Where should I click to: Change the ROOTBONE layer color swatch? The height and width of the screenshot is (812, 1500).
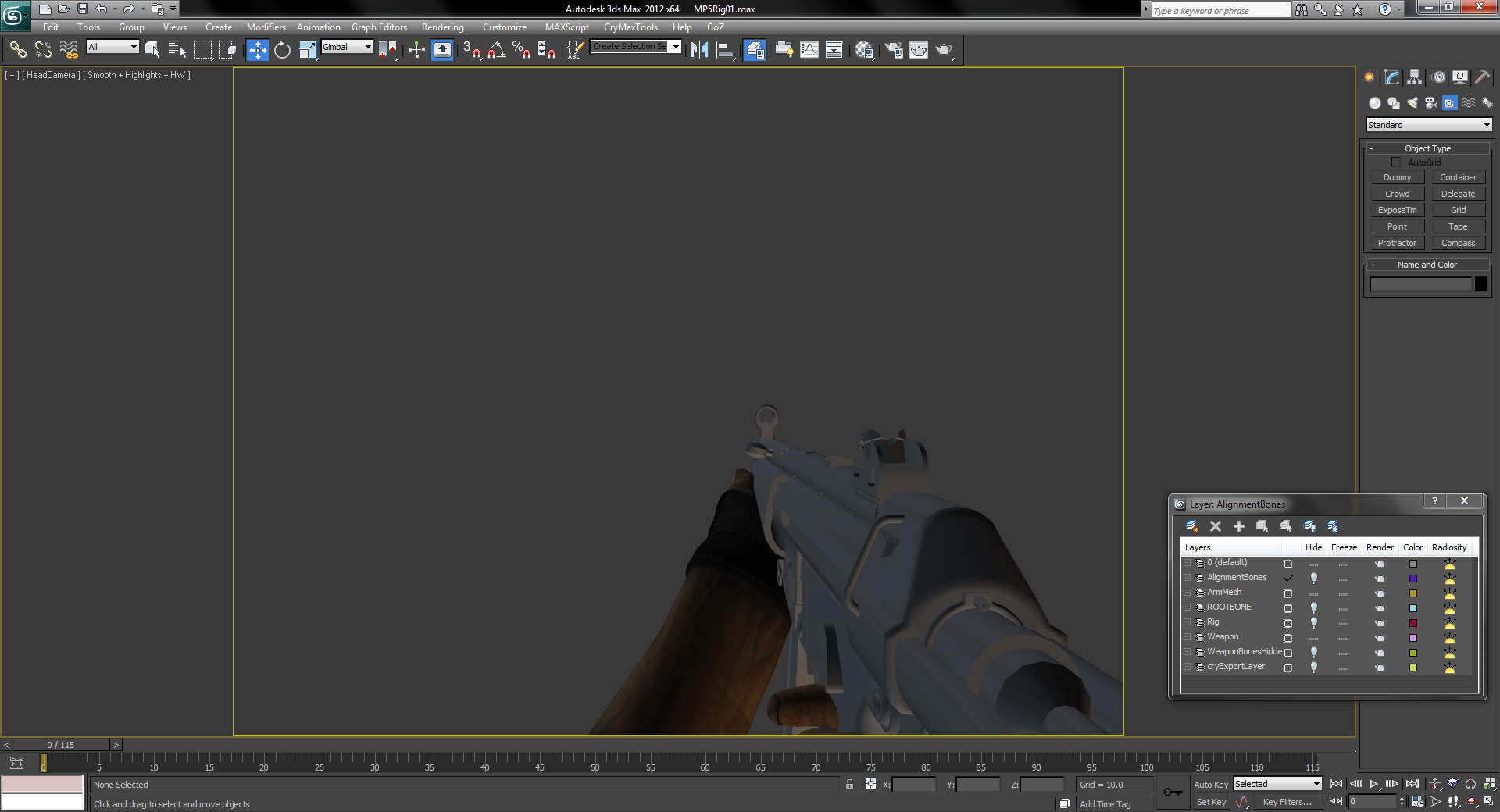[x=1413, y=608]
